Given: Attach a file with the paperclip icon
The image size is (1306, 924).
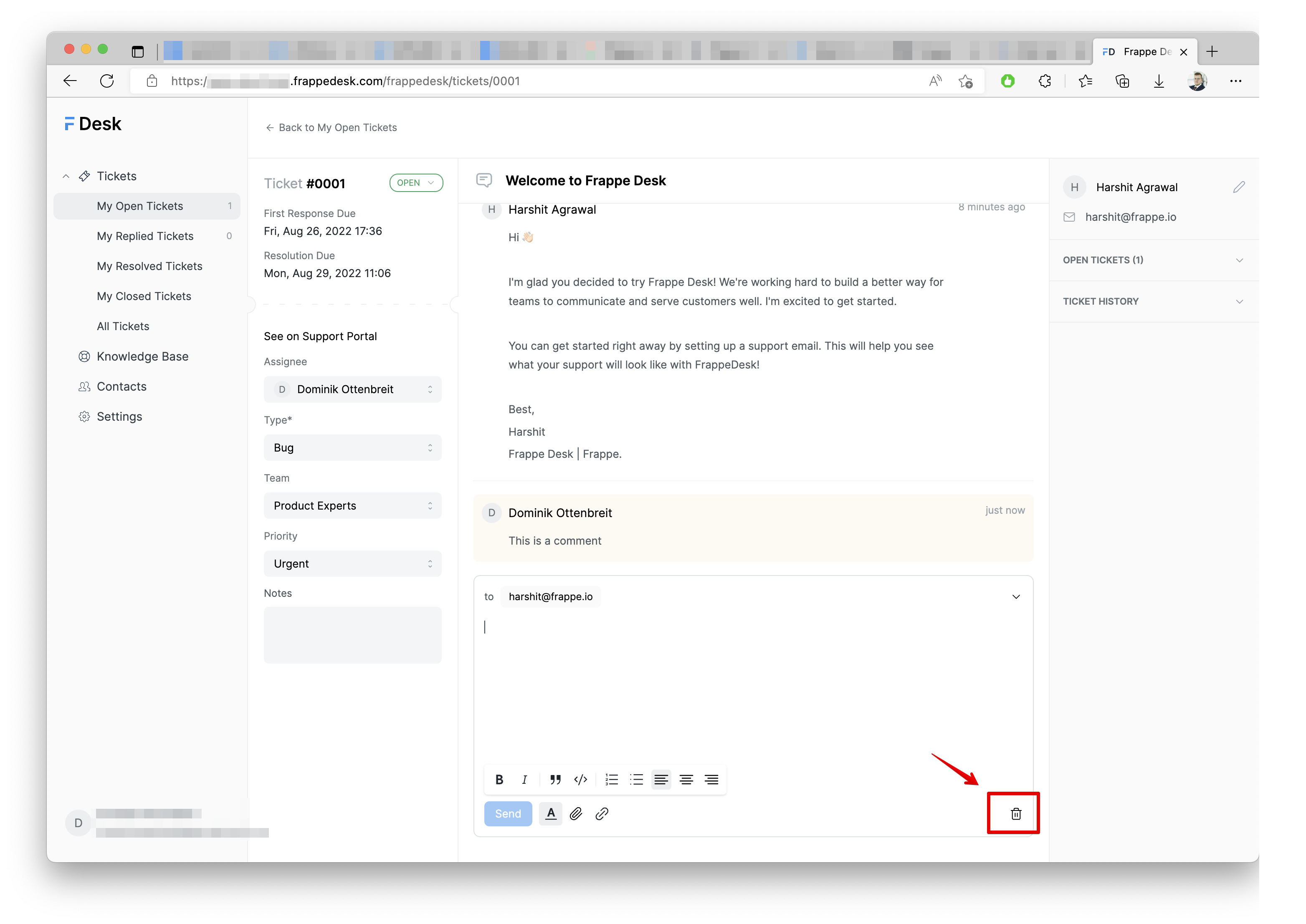Looking at the screenshot, I should pyautogui.click(x=576, y=814).
